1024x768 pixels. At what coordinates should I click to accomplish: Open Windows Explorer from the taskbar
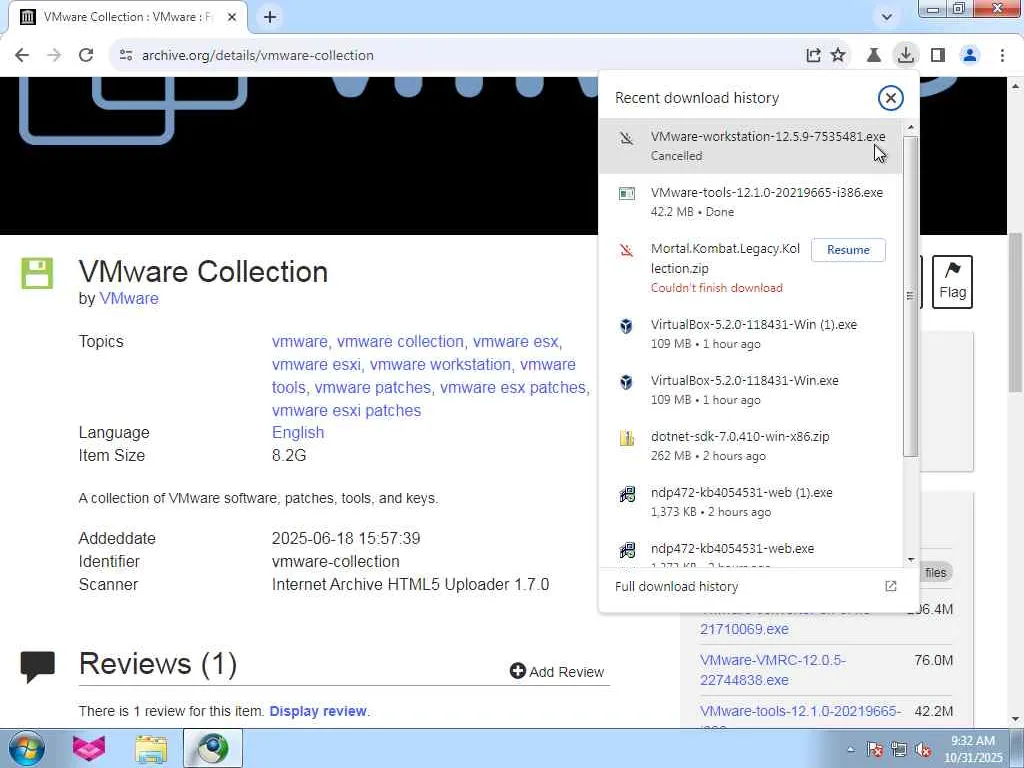point(151,748)
